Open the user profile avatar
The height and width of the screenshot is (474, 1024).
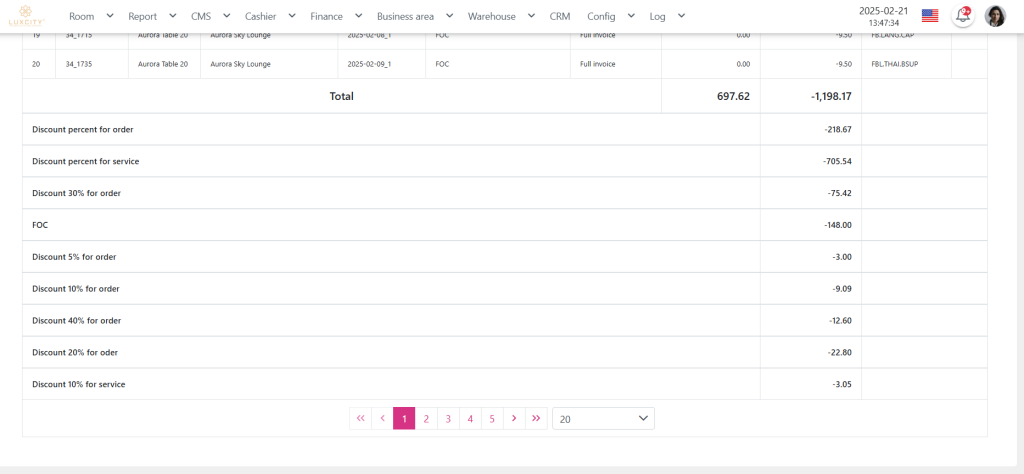click(x=995, y=16)
